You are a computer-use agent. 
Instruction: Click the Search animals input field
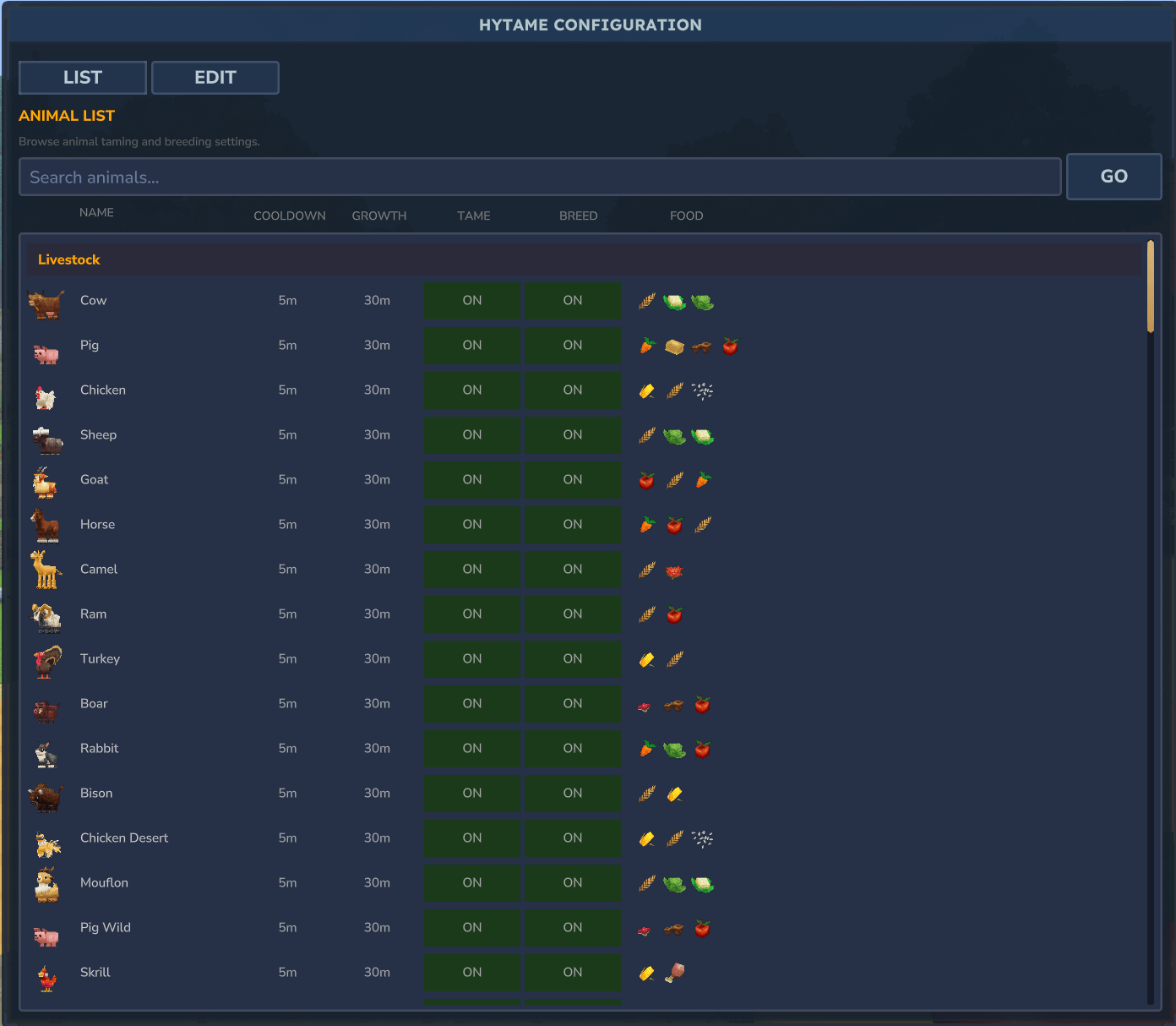(539, 177)
